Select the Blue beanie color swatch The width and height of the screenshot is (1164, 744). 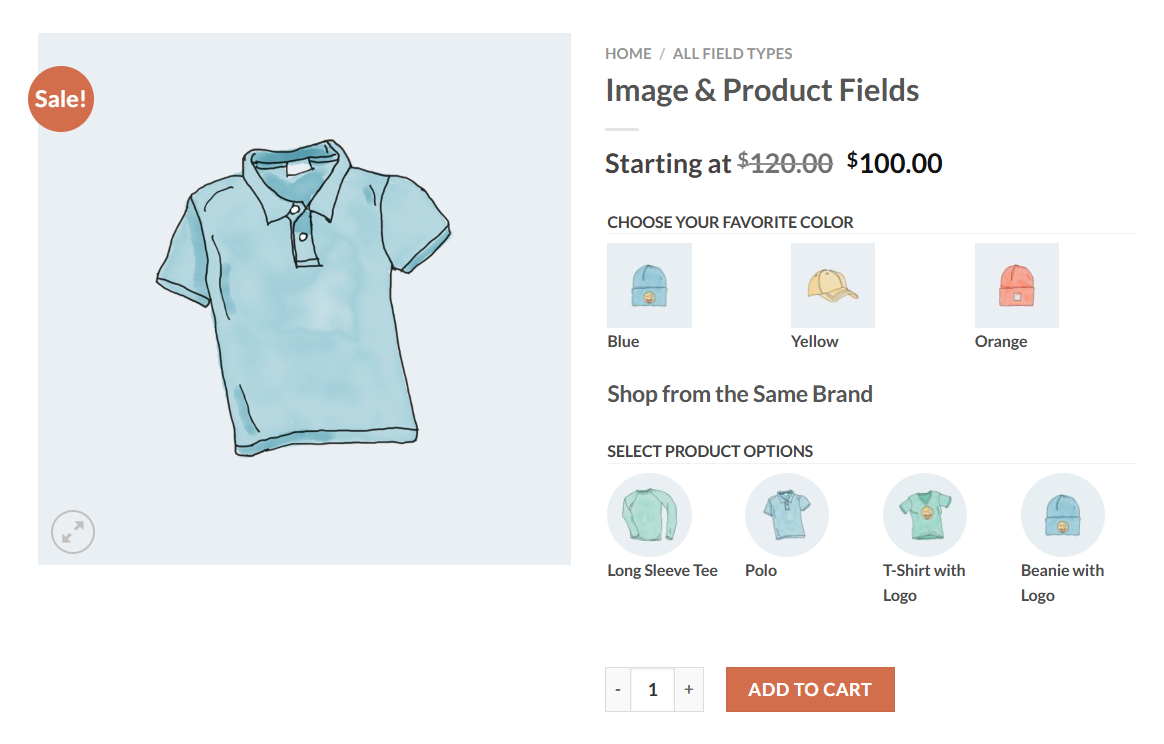point(649,285)
